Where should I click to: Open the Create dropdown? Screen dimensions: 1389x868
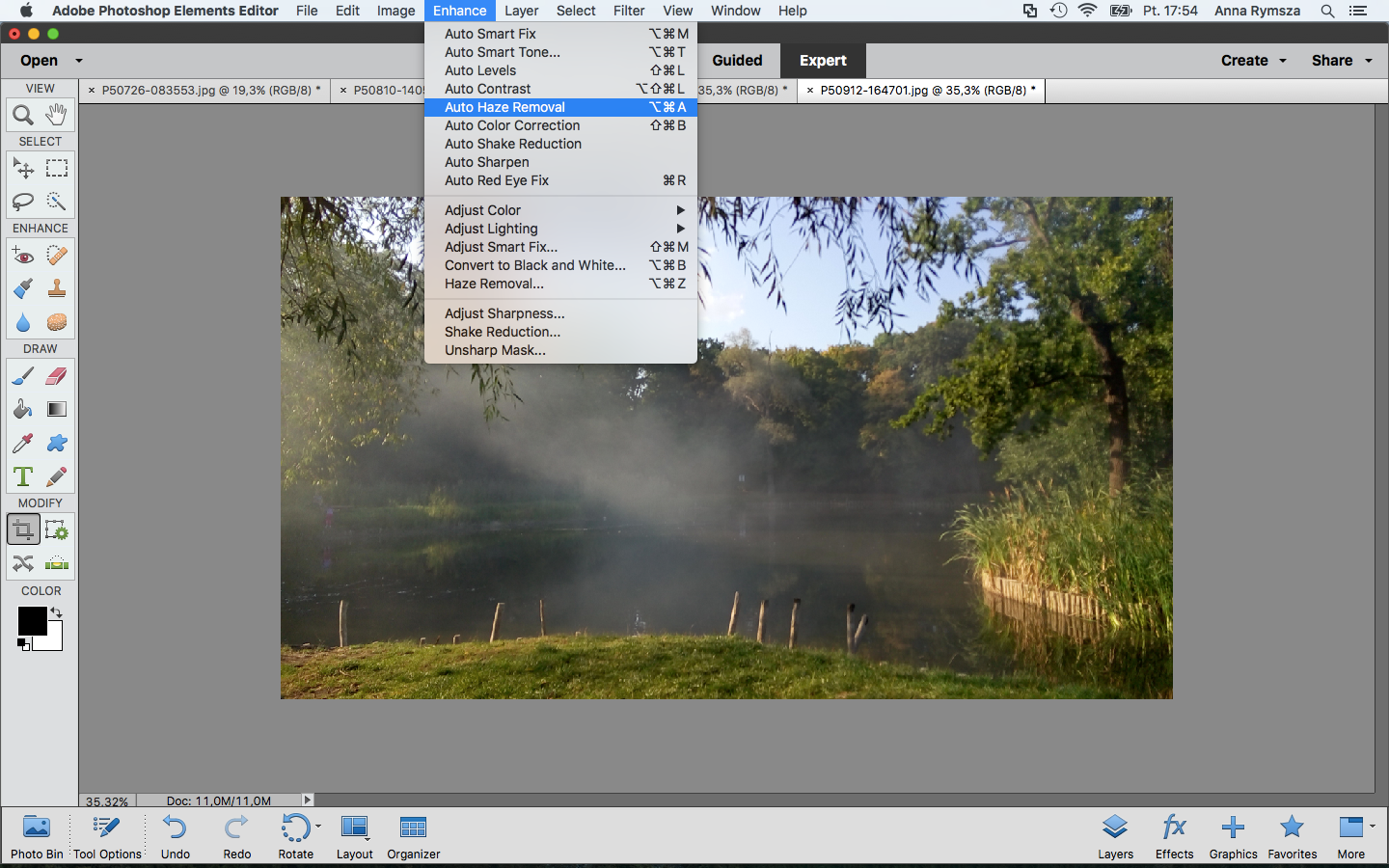pyautogui.click(x=1253, y=60)
